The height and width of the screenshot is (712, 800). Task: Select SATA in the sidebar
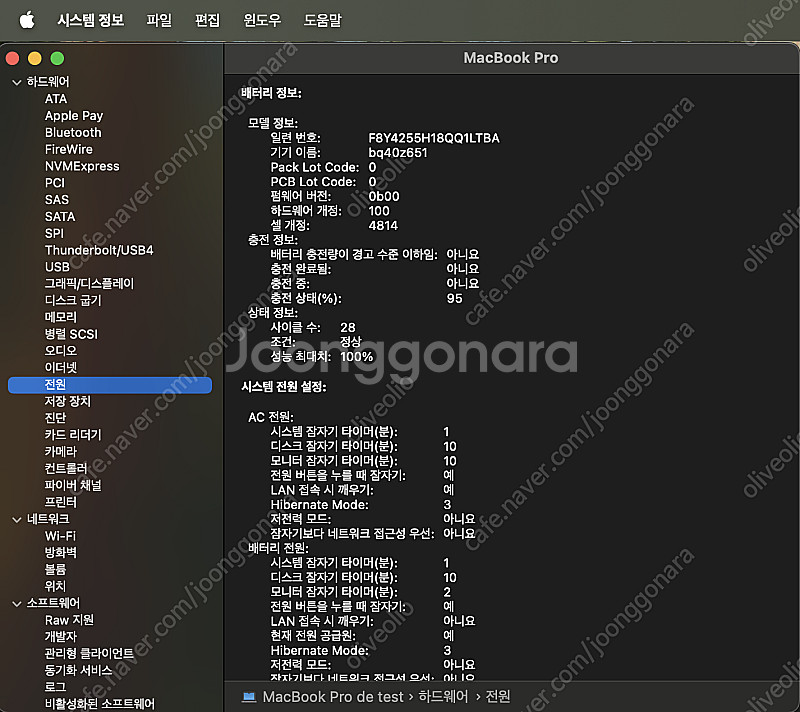click(60, 217)
